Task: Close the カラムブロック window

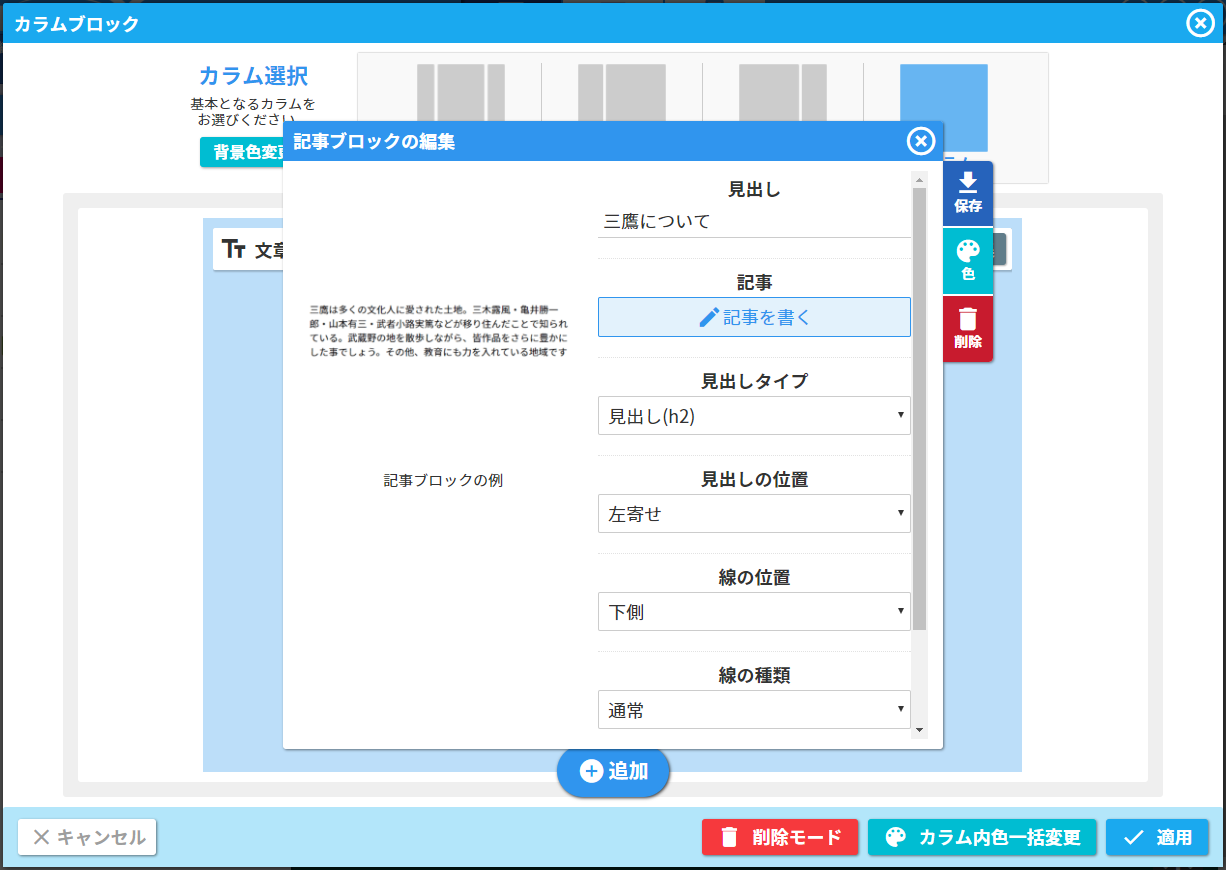Action: tap(1199, 23)
